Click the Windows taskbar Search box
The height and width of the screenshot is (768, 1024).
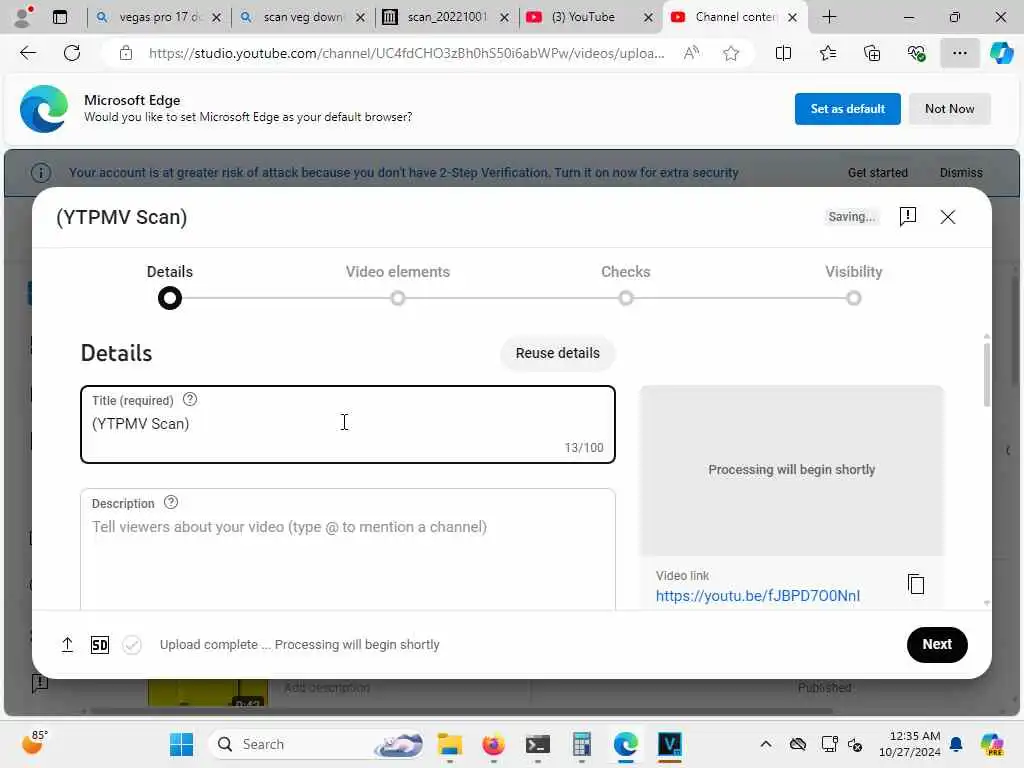pyautogui.click(x=316, y=744)
